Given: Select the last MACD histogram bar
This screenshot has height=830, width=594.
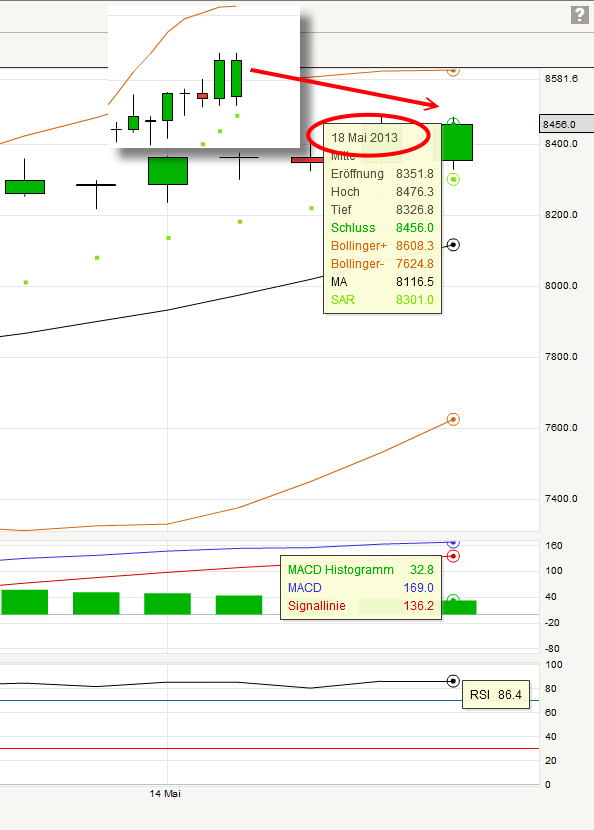Looking at the screenshot, I should tap(460, 607).
